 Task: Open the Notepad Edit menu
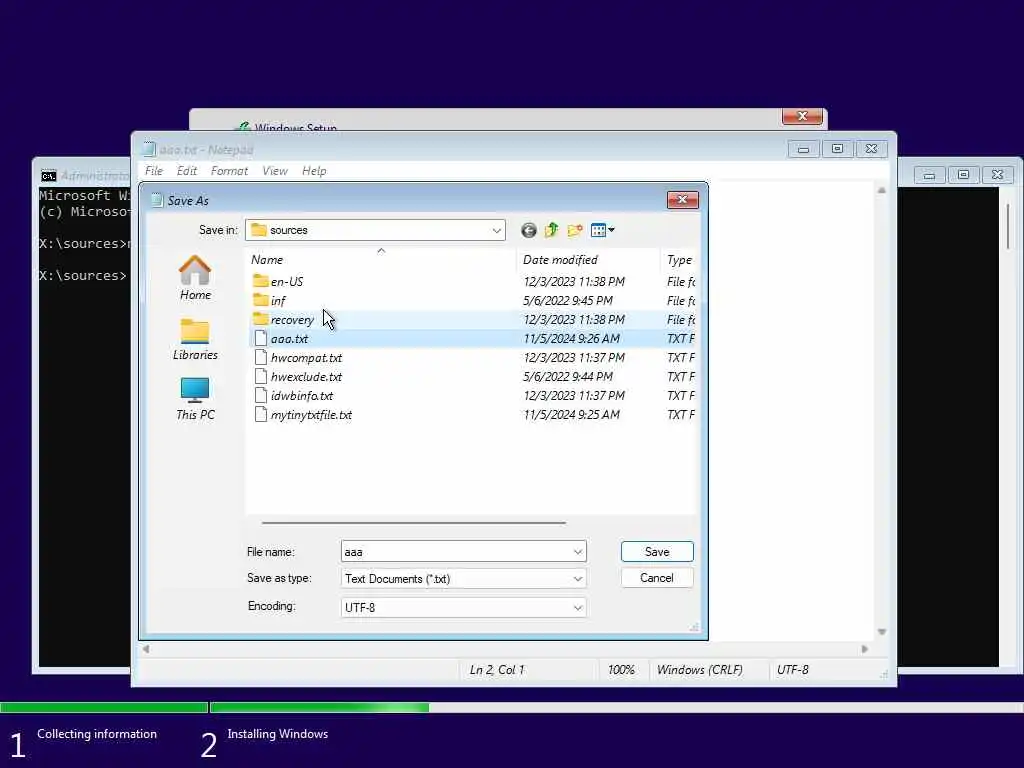187,171
